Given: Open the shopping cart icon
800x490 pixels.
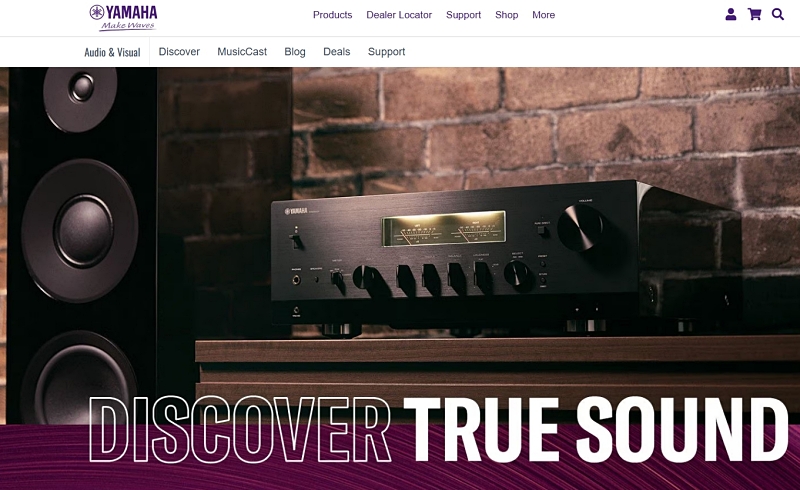Looking at the screenshot, I should click(x=754, y=14).
